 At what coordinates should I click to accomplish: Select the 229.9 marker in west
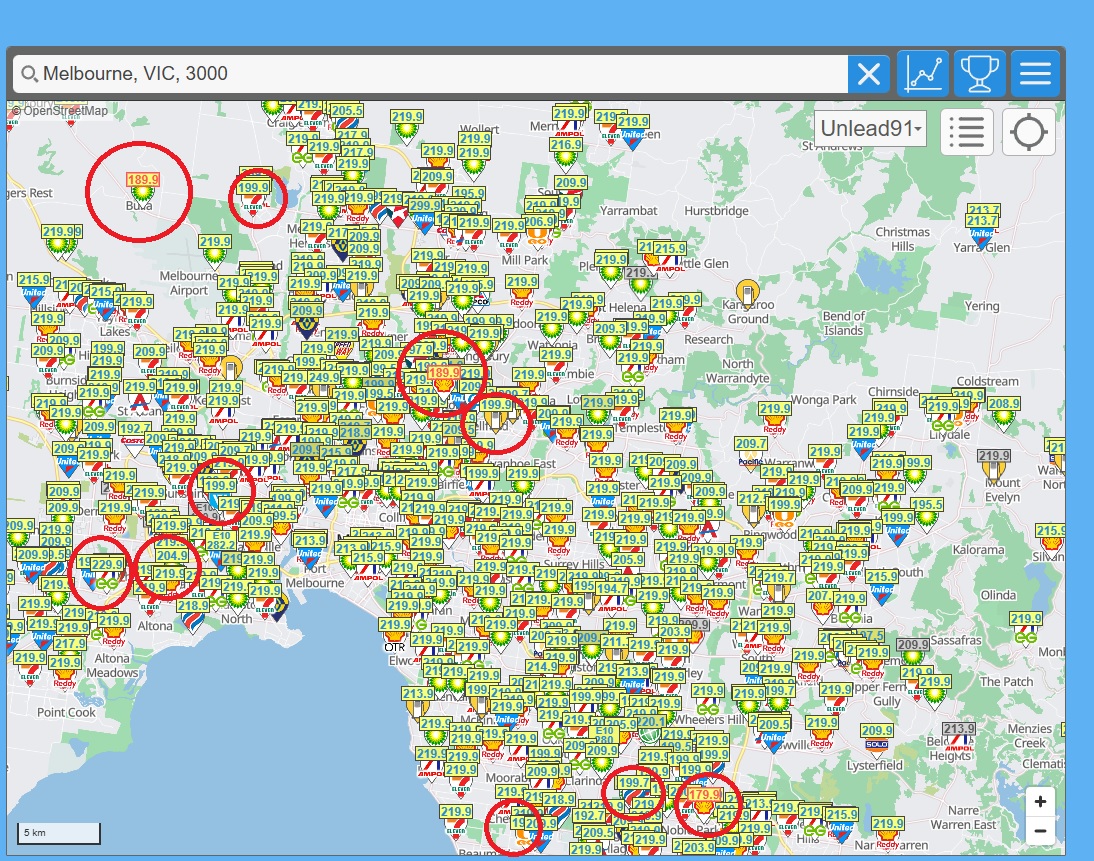tap(107, 571)
